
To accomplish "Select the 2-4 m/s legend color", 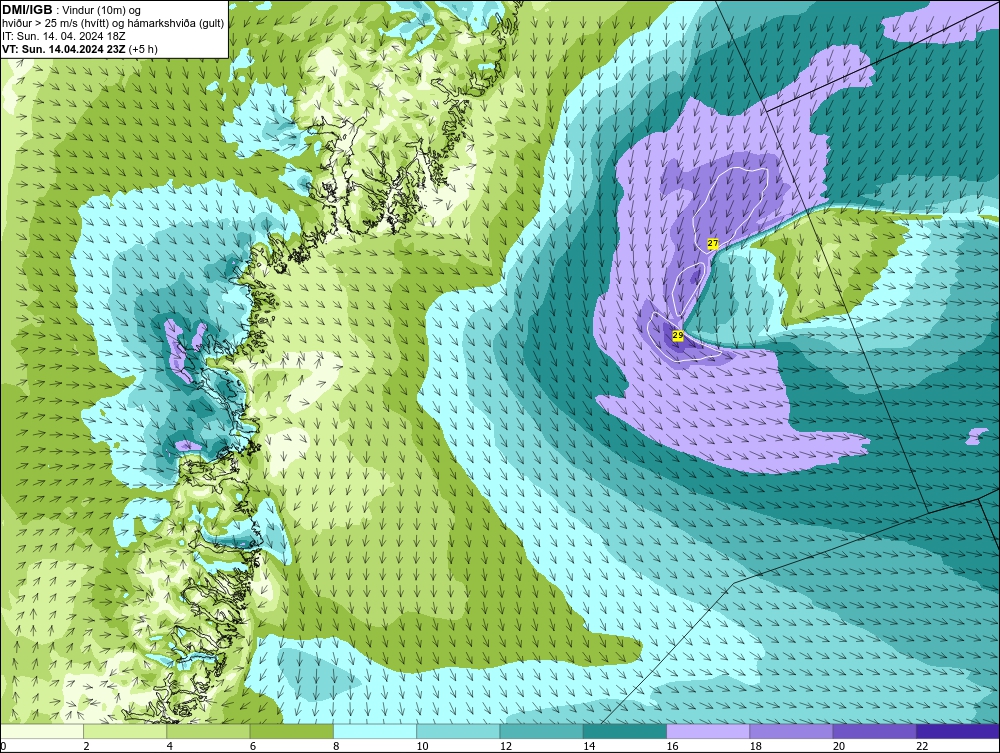I will click(x=125, y=731).
